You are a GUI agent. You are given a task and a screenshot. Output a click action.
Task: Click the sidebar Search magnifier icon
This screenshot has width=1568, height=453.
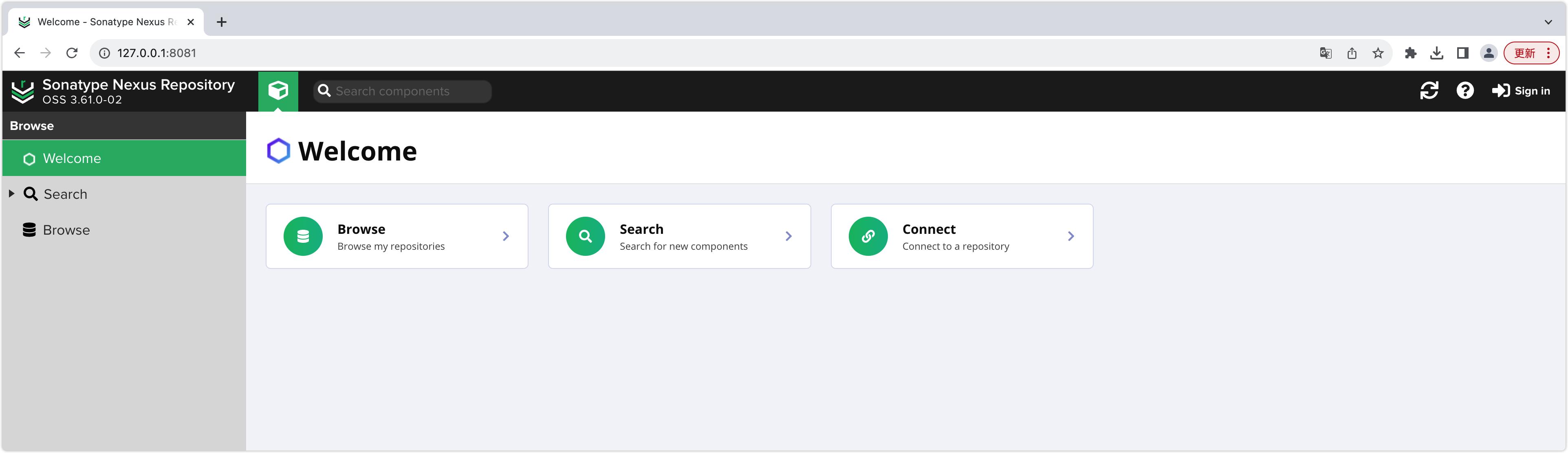31,194
